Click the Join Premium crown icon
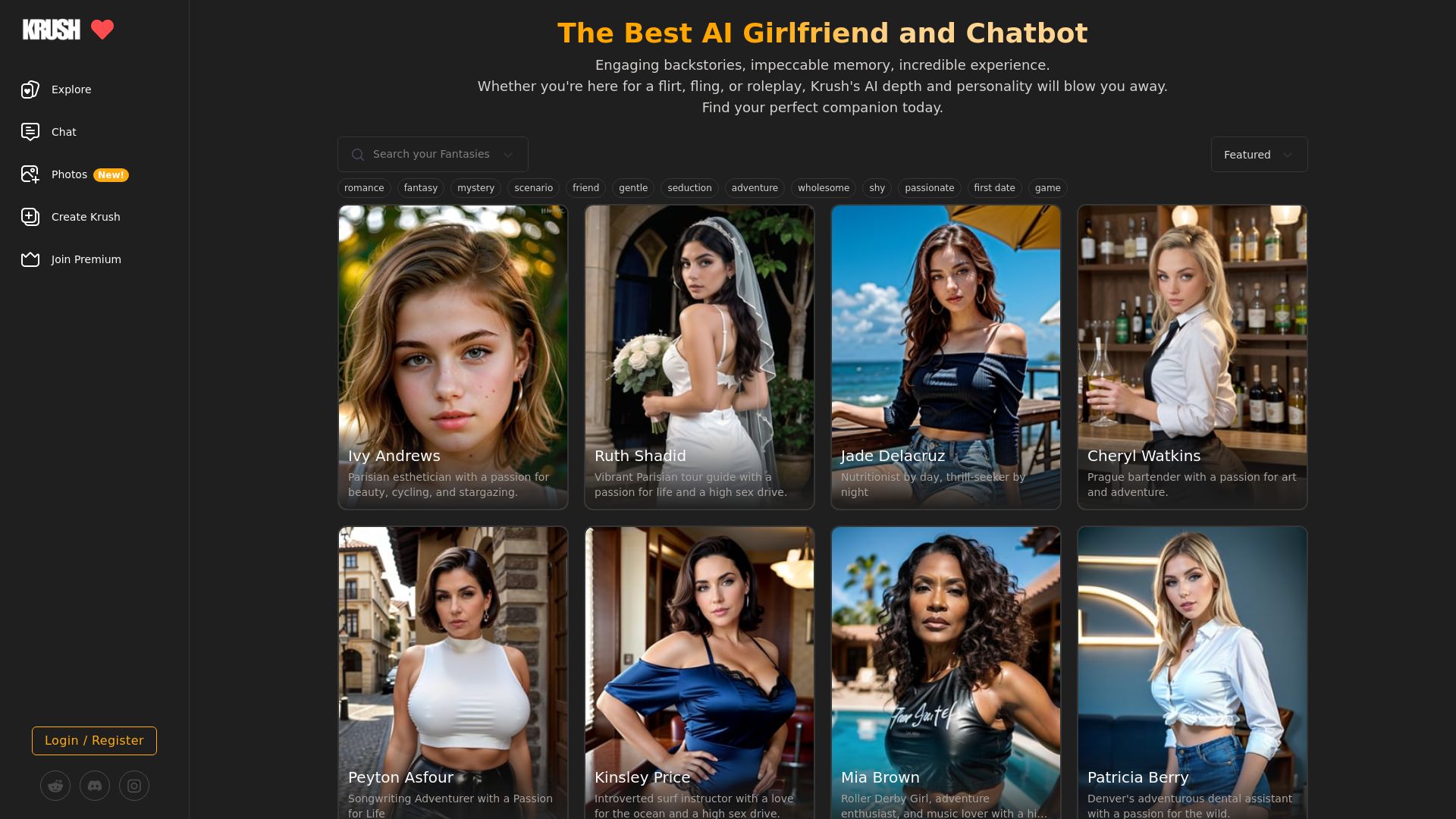 point(30,259)
